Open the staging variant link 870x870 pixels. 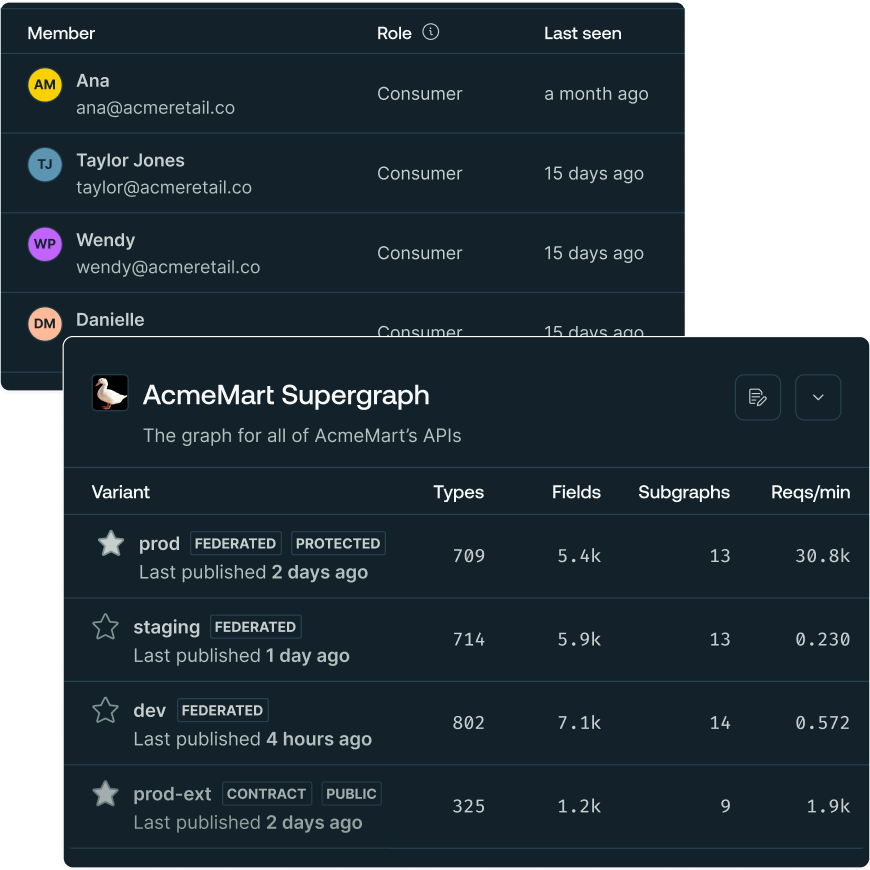[x=166, y=627]
